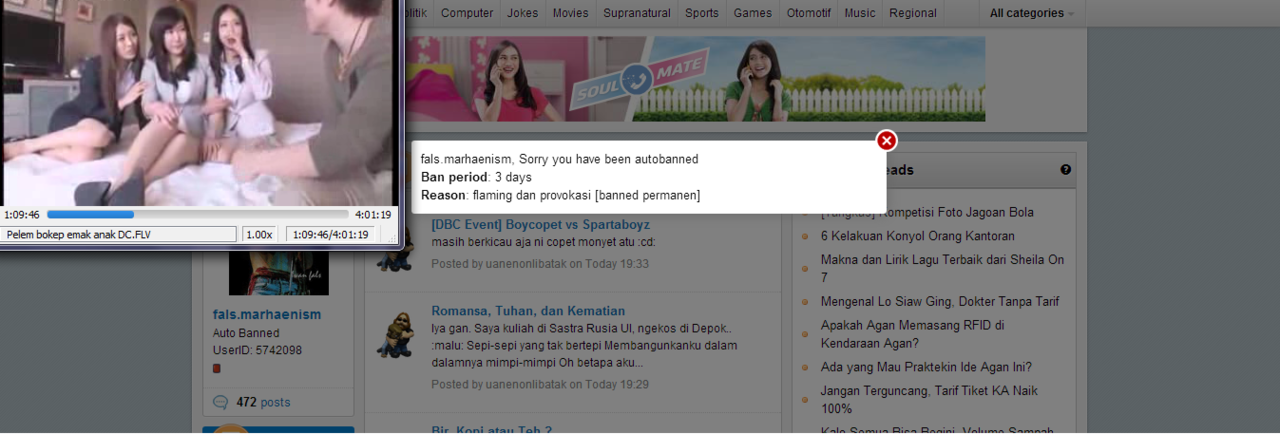
Task: Click the video frame in the player window
Action: pos(198,102)
